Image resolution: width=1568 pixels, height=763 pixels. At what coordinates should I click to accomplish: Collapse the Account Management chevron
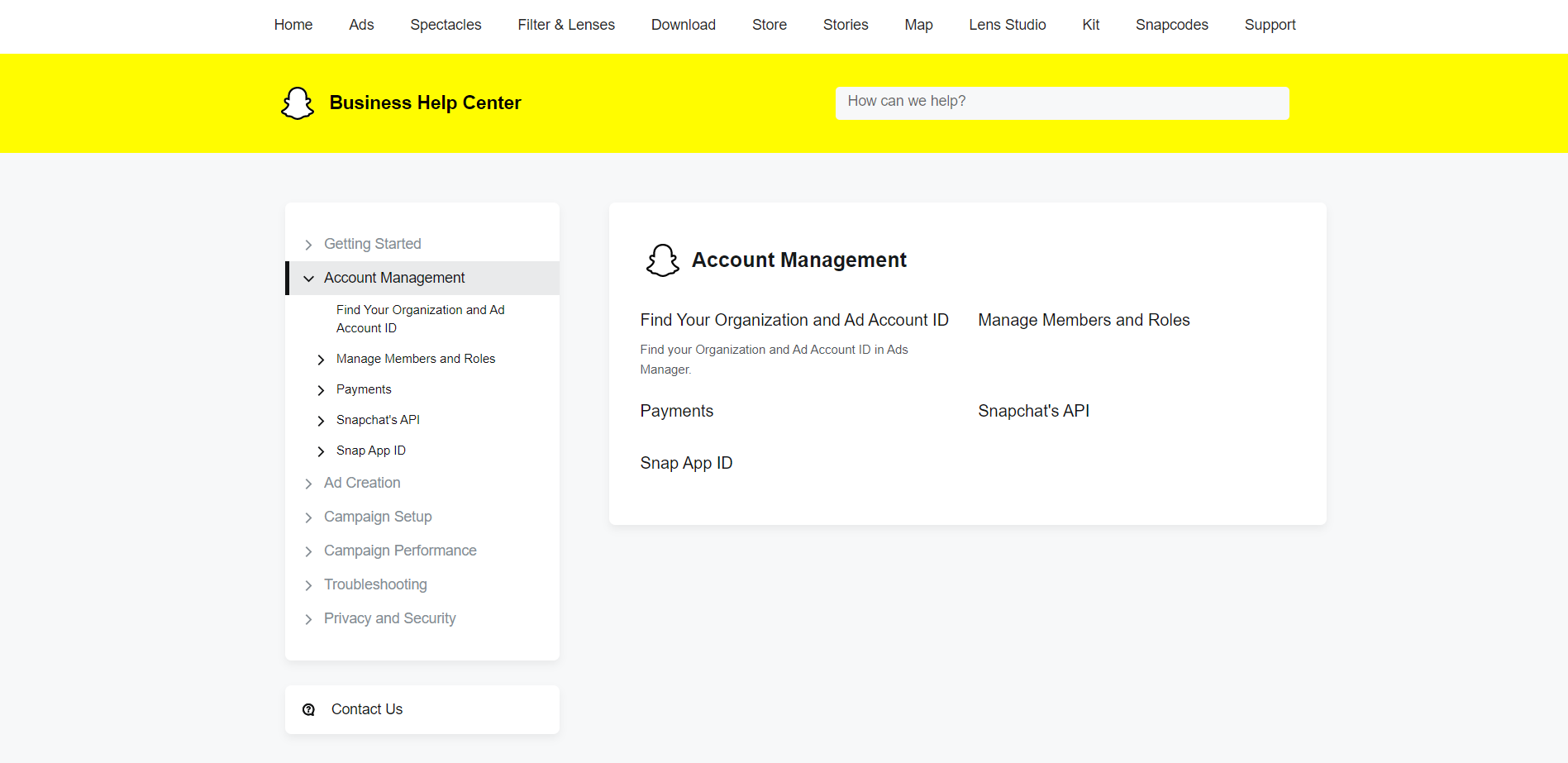308,279
